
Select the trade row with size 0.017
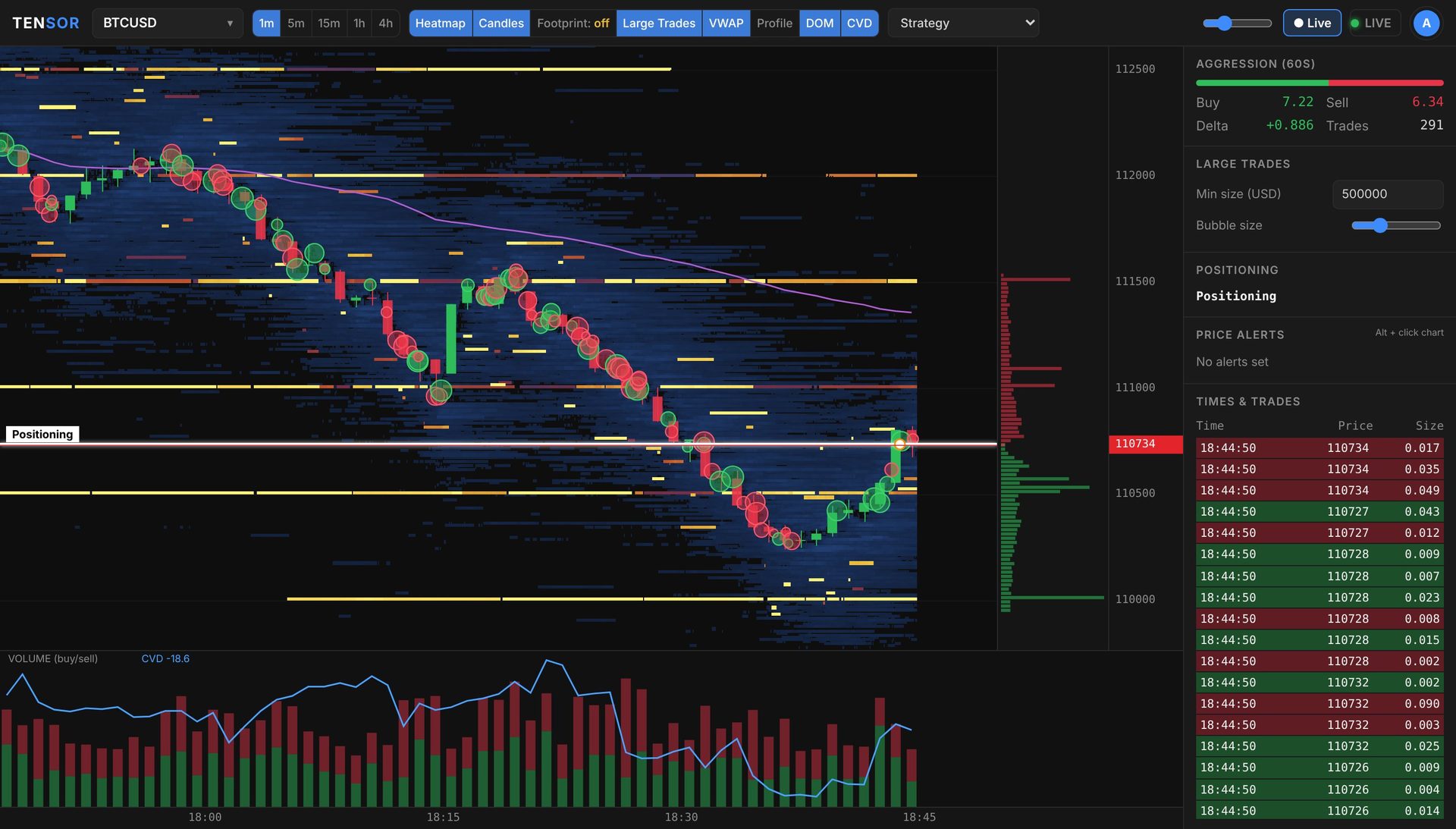[1319, 448]
